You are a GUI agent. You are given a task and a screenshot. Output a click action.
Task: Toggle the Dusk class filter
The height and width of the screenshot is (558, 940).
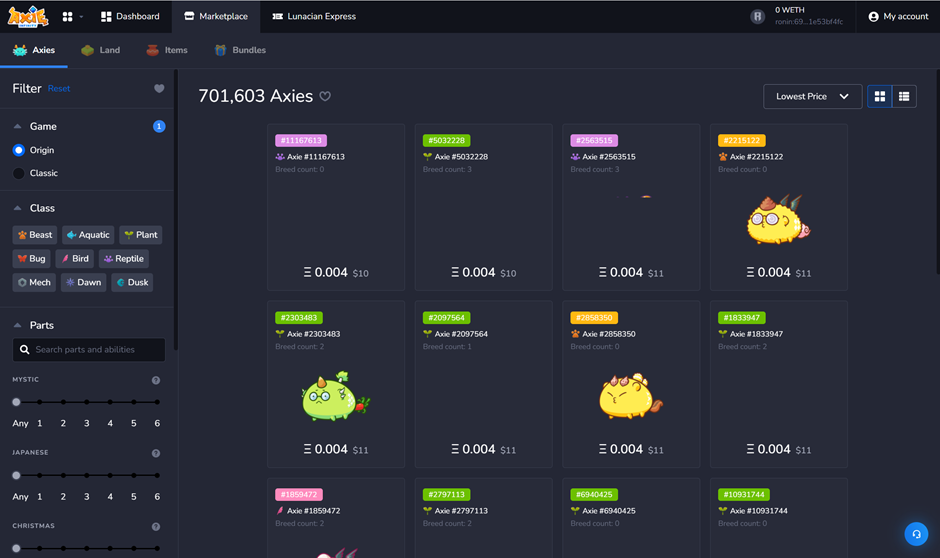(132, 282)
